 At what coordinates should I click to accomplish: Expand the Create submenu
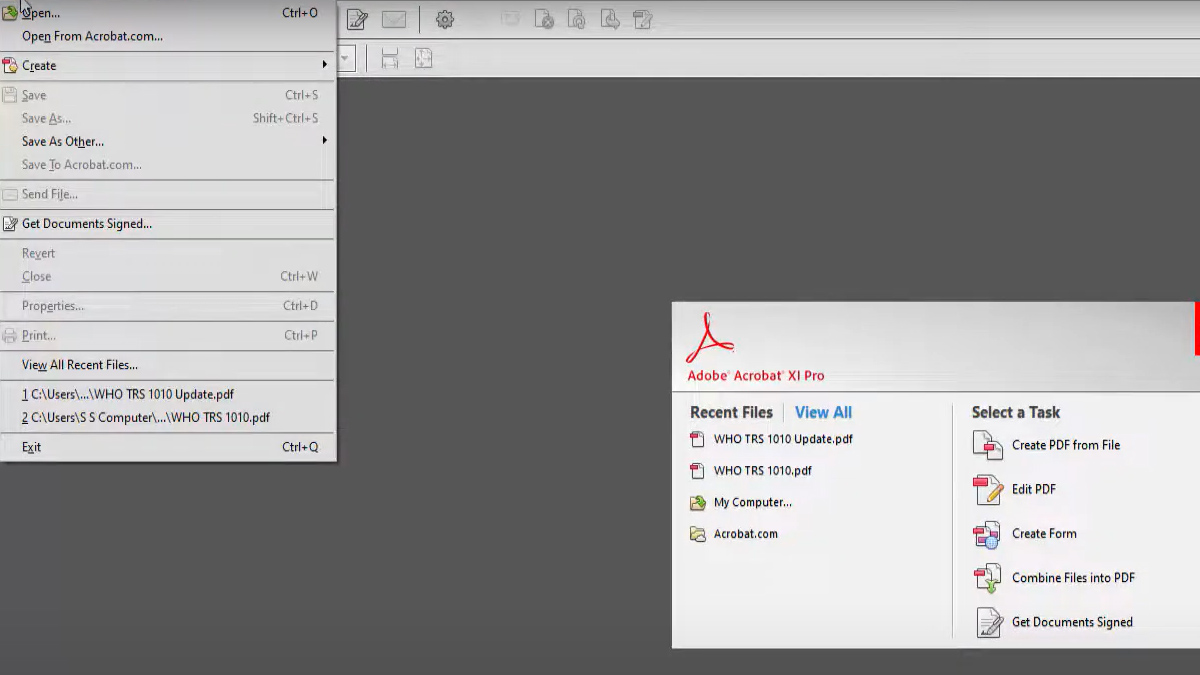tap(168, 66)
